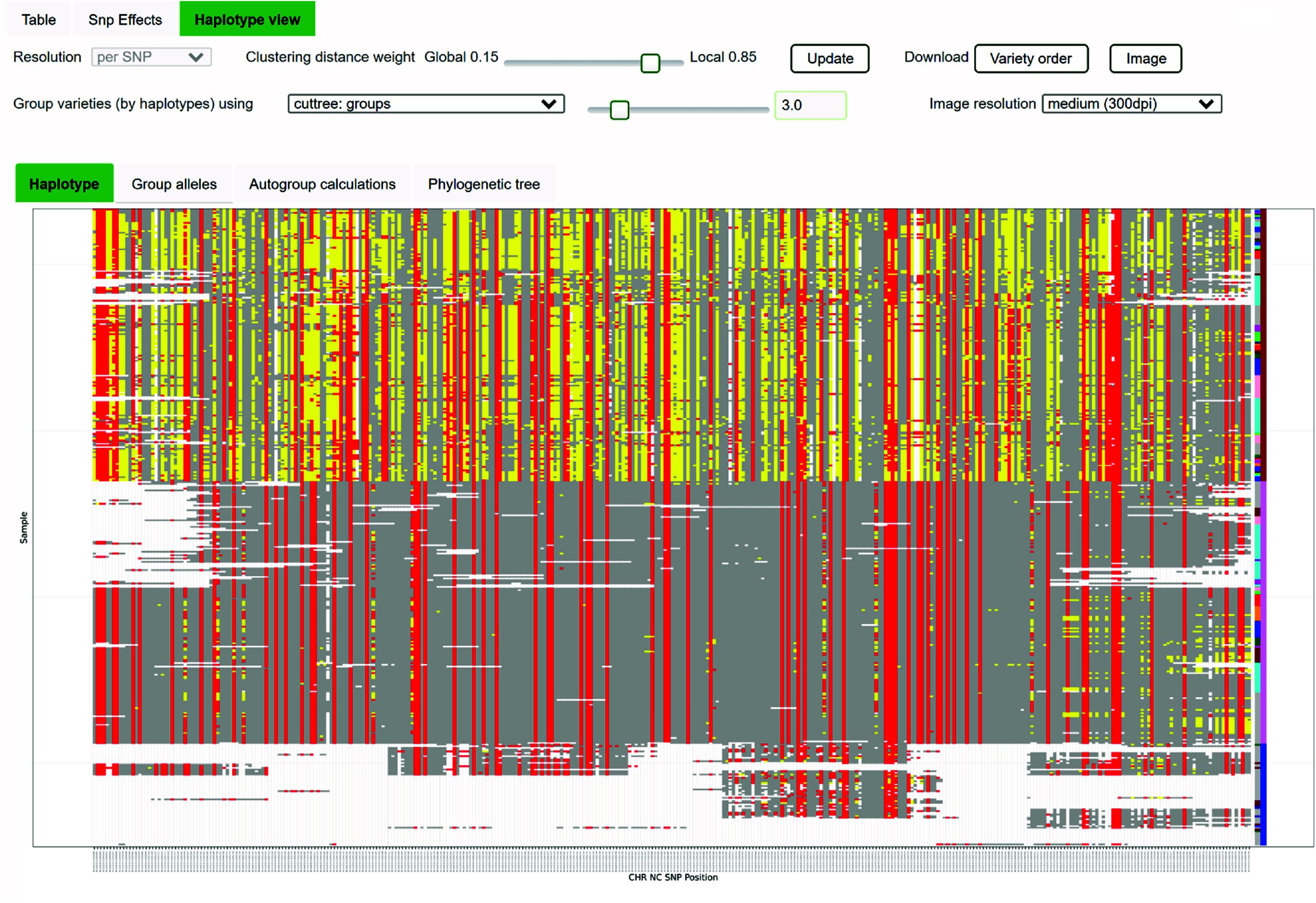Viewport: 1316px width, 903px height.
Task: Click the dark red group color bar
Action: 1264,346
